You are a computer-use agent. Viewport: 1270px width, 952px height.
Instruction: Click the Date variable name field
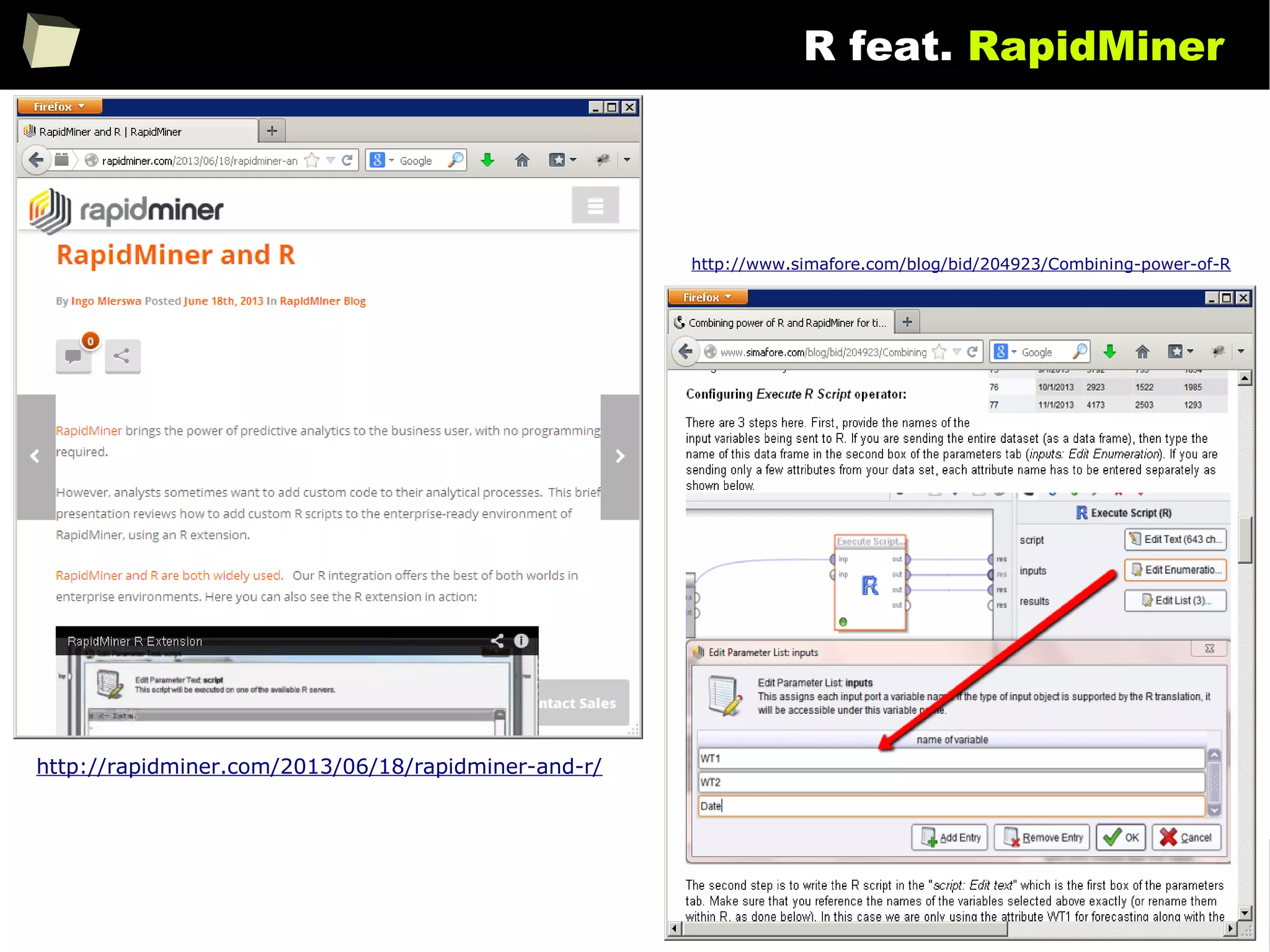[951, 806]
